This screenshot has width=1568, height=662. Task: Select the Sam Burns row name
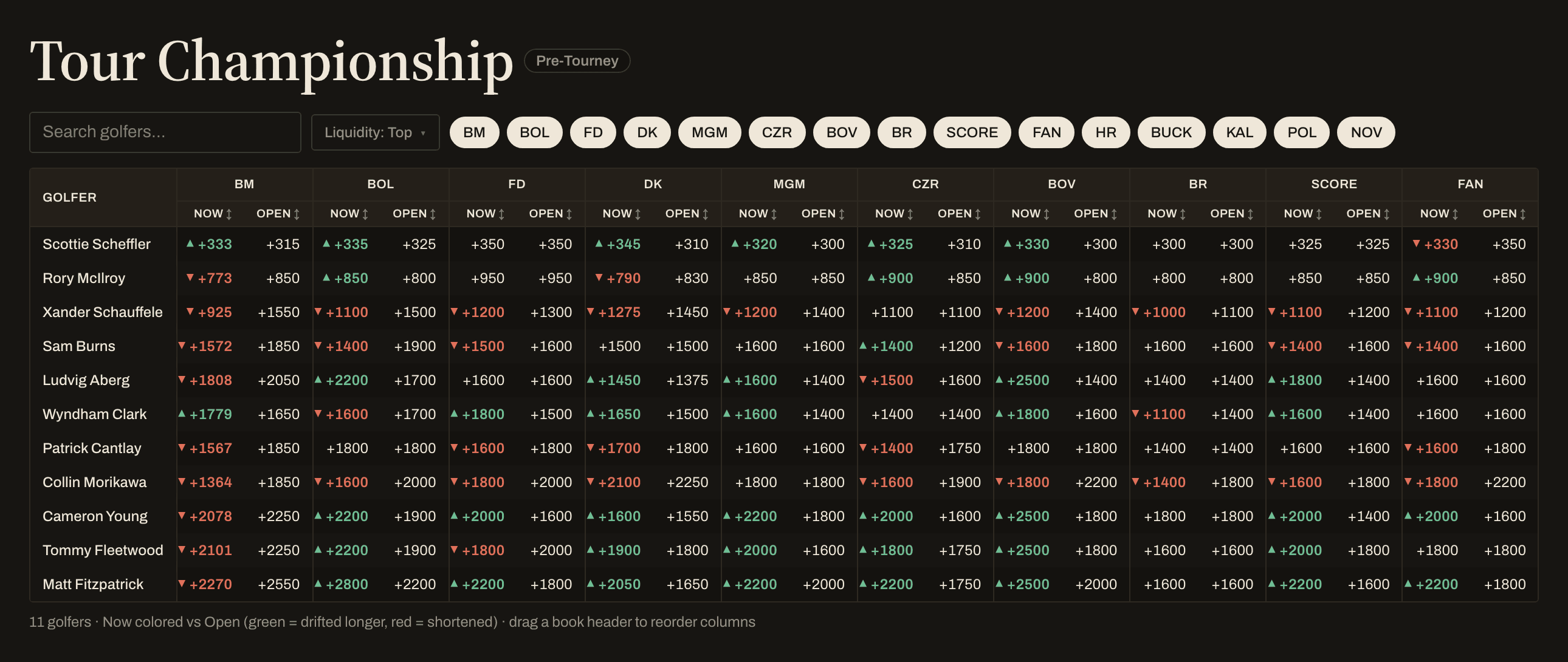[x=79, y=346]
